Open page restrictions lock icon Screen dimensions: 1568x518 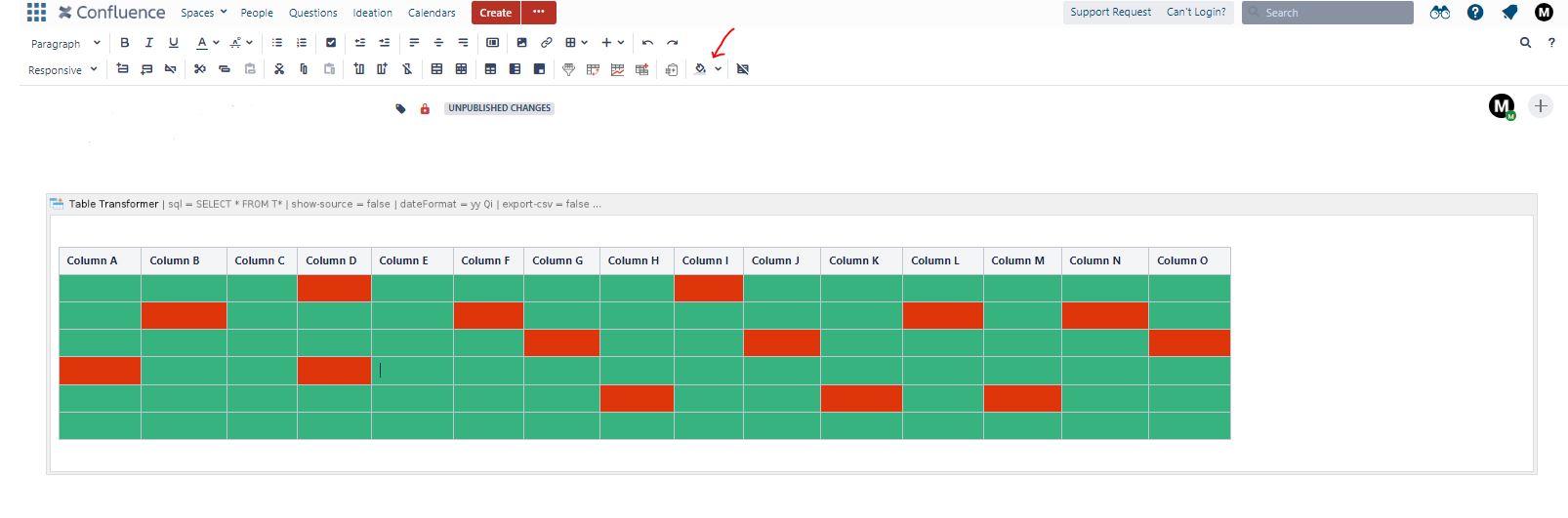tap(425, 108)
